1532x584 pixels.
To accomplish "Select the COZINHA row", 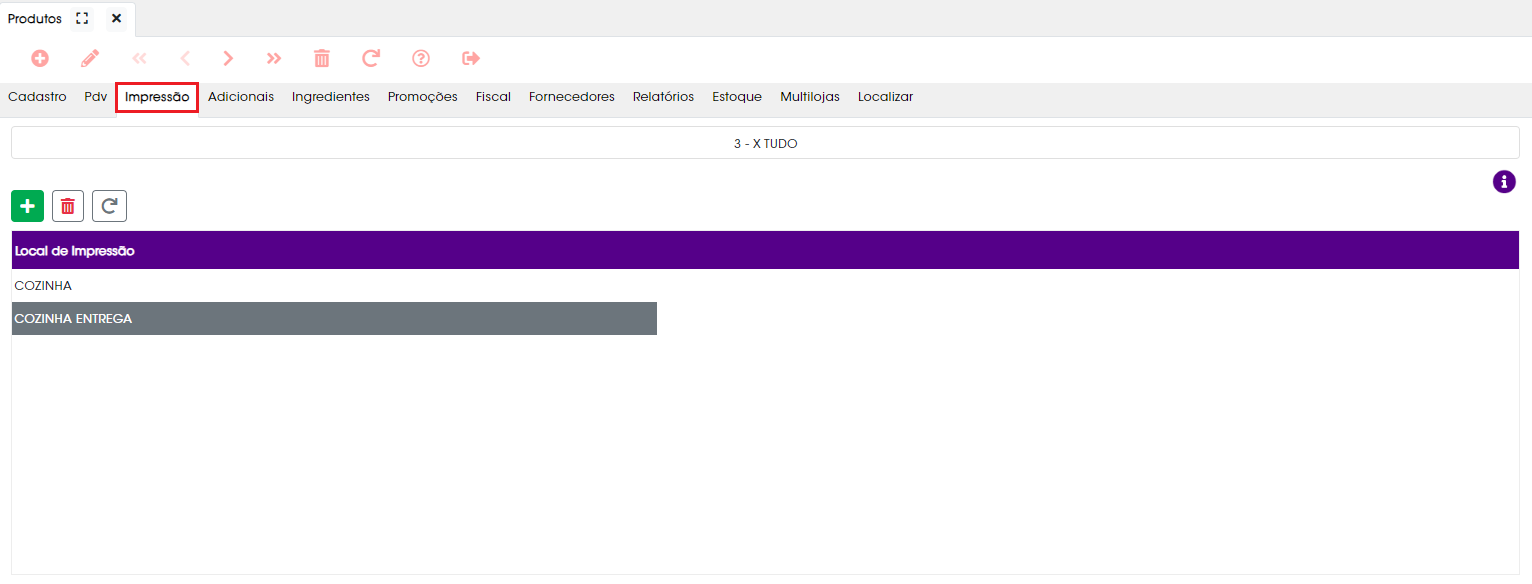I will point(765,286).
